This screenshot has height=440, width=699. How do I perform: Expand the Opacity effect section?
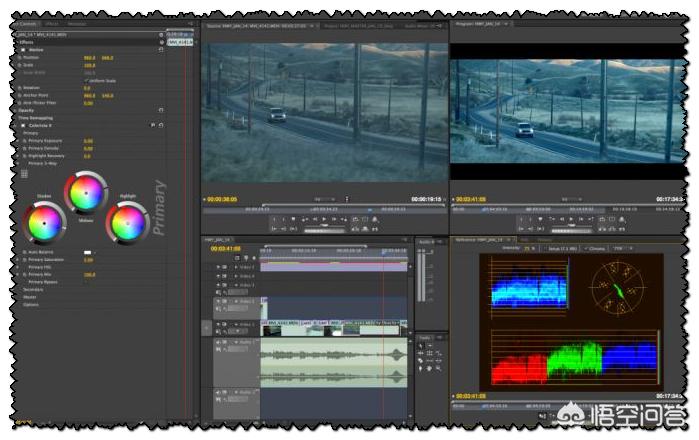17,110
